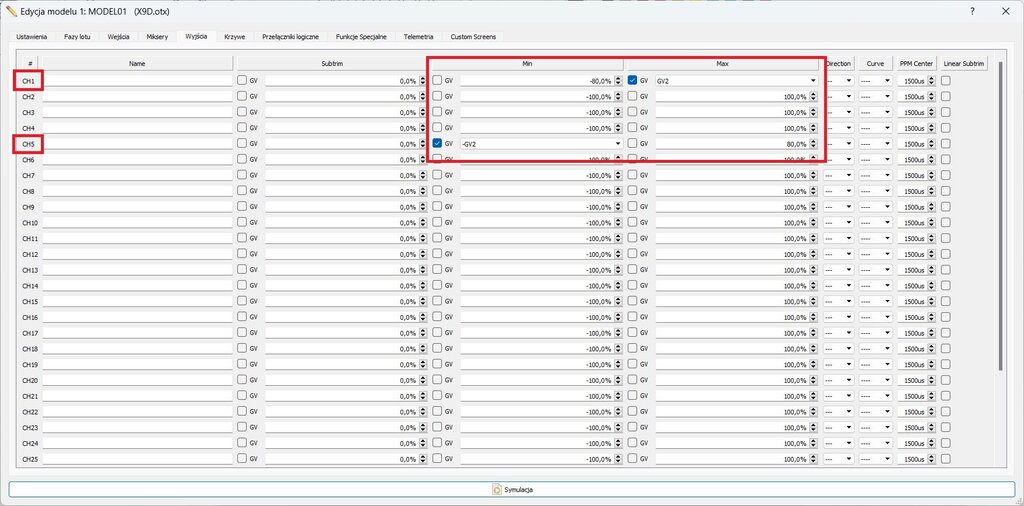
Task: Click the vertical scrollbar of the channel list
Action: pos(1000,220)
